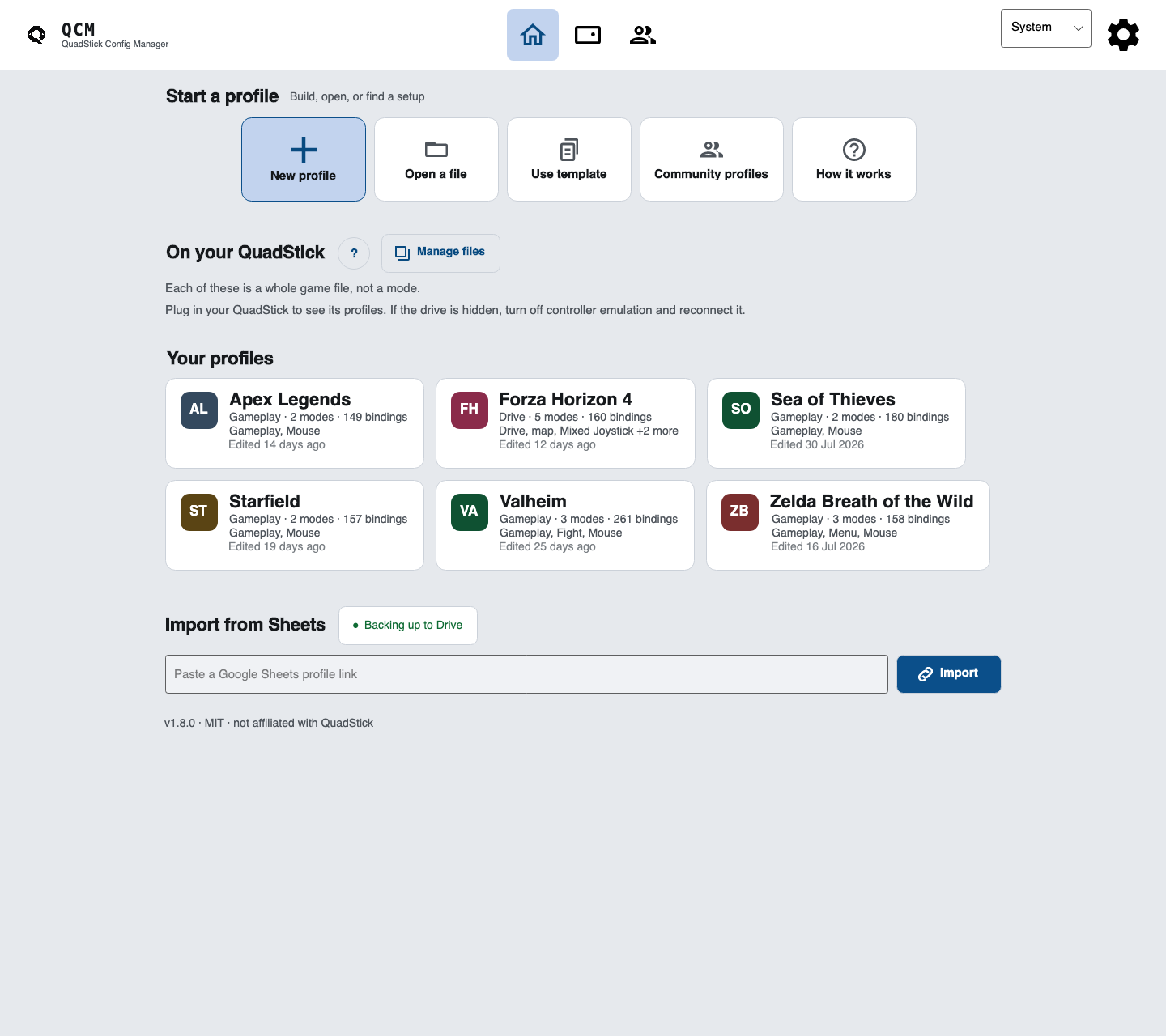Image resolution: width=1166 pixels, height=1036 pixels.
Task: Open How it works help
Action: click(x=854, y=159)
